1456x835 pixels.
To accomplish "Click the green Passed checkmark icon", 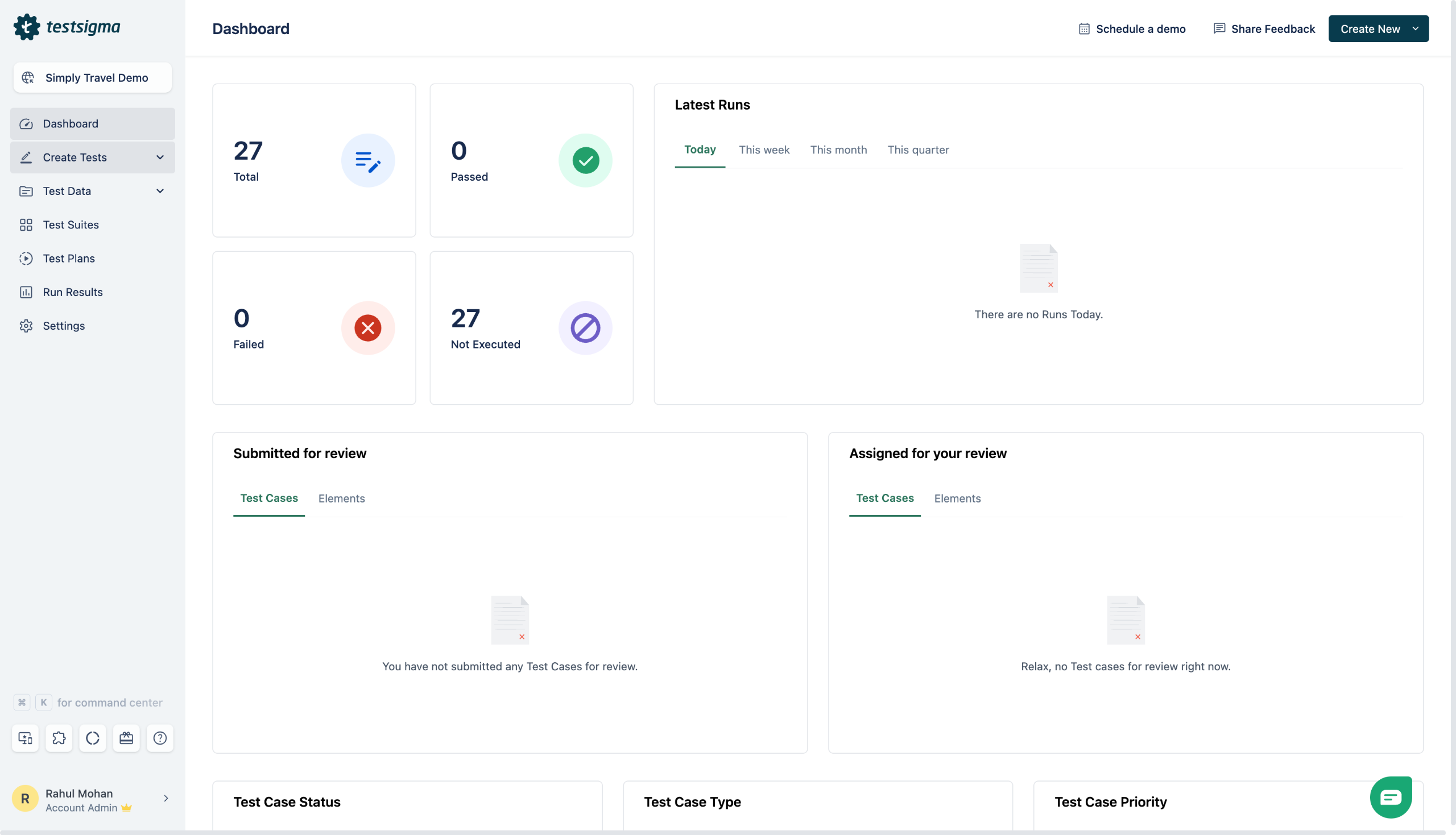I will pos(585,160).
